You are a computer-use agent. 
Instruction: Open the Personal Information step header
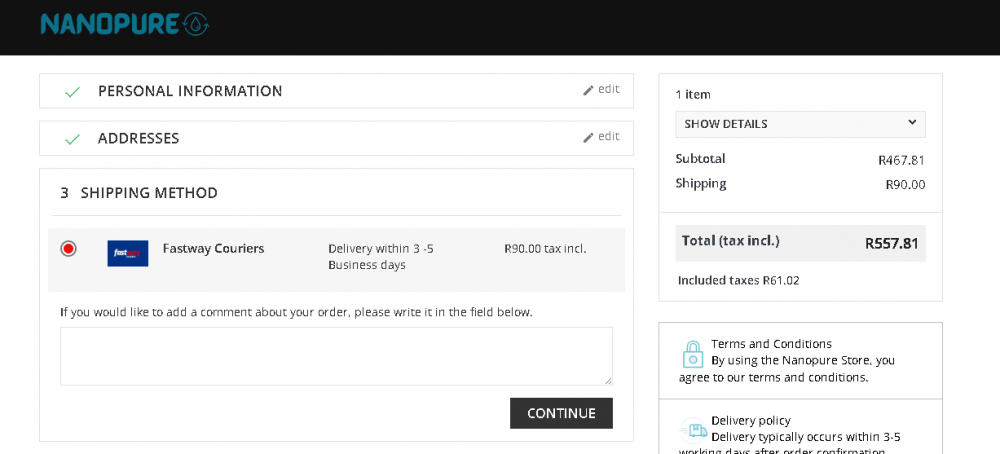190,91
